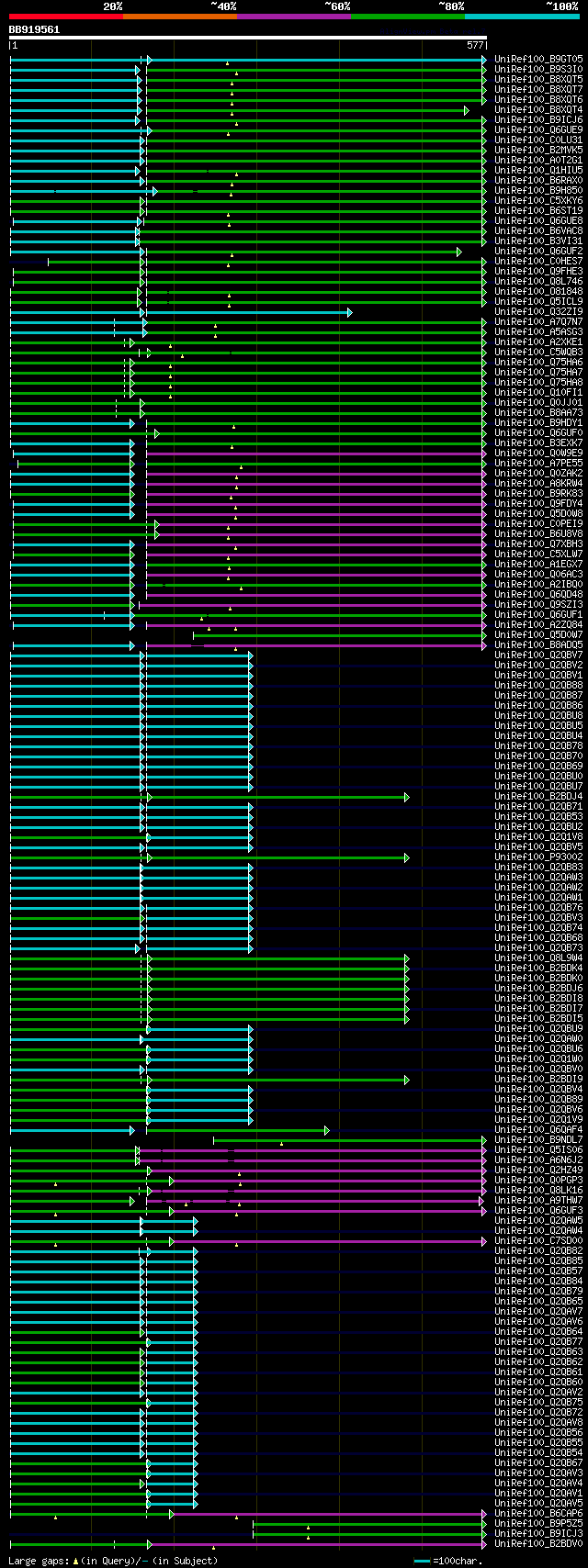The image size is (588, 1568).
Task: Select the UniRef100_B6RAX0 label
Action: click(538, 181)
